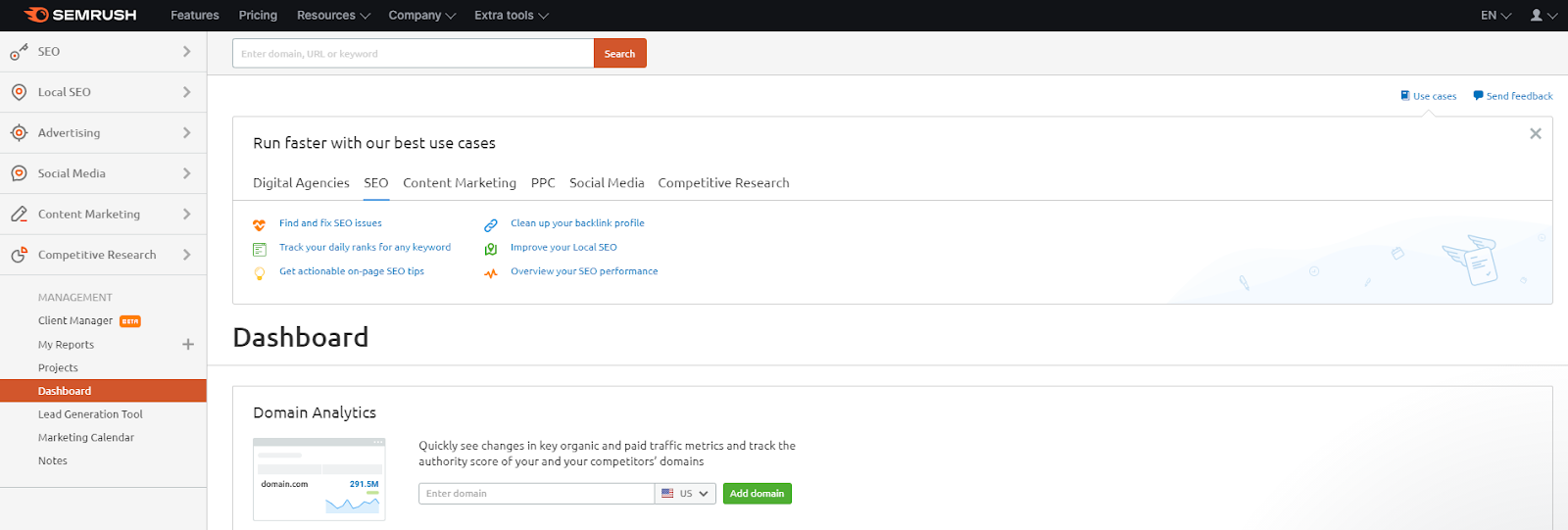Expand the Resources dropdown menu

[333, 16]
